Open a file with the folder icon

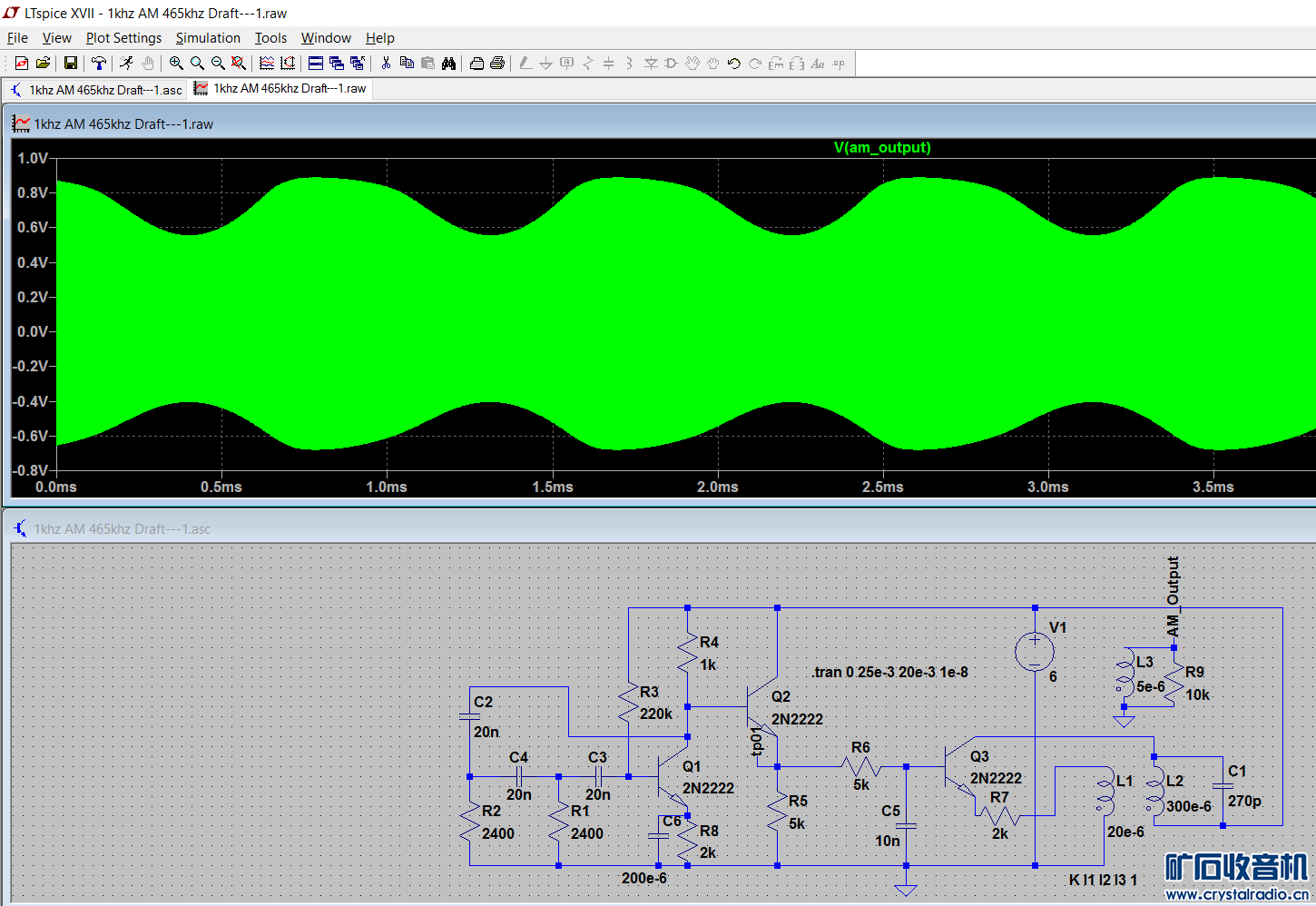(43, 64)
